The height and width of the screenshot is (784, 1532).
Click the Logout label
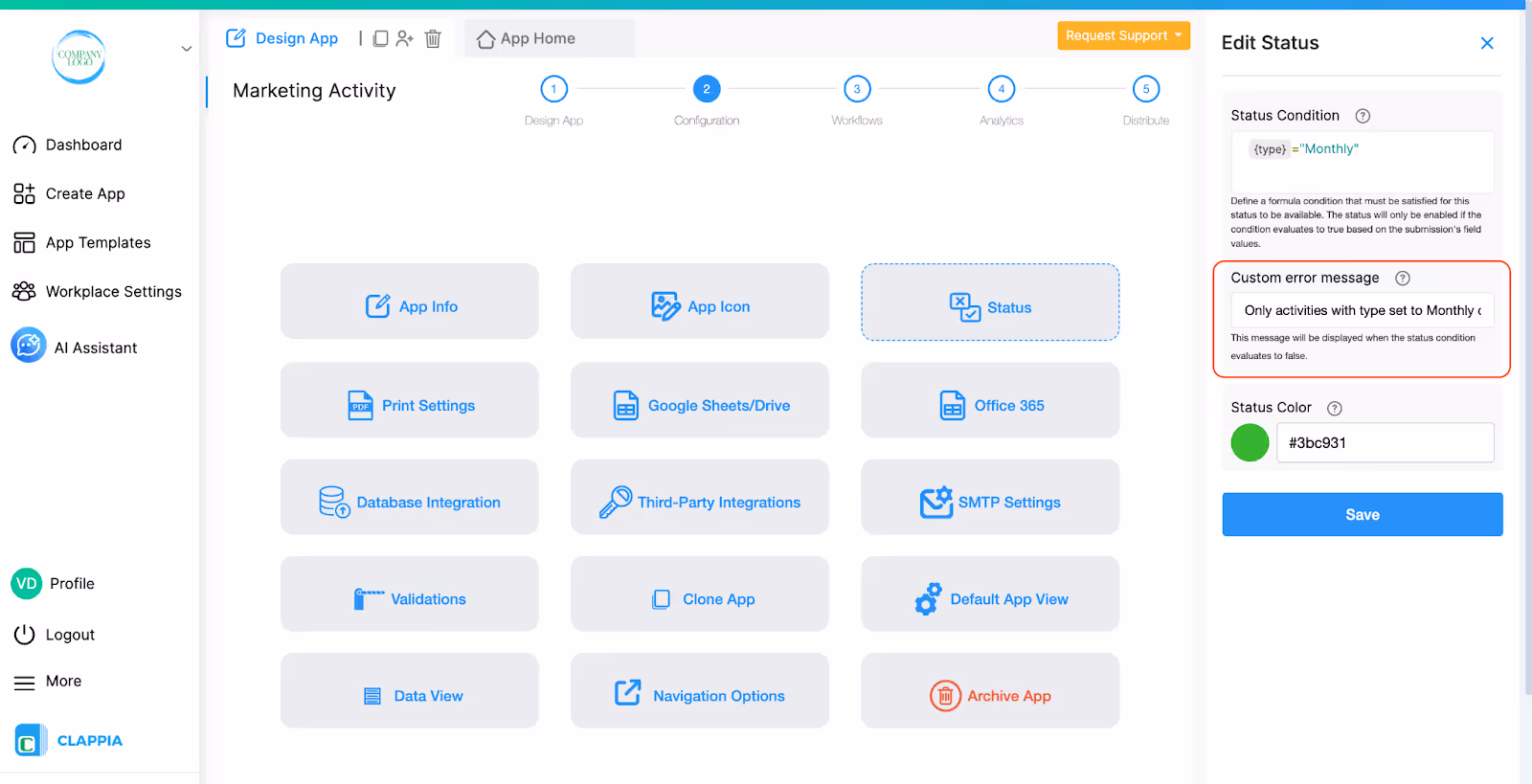coord(70,636)
